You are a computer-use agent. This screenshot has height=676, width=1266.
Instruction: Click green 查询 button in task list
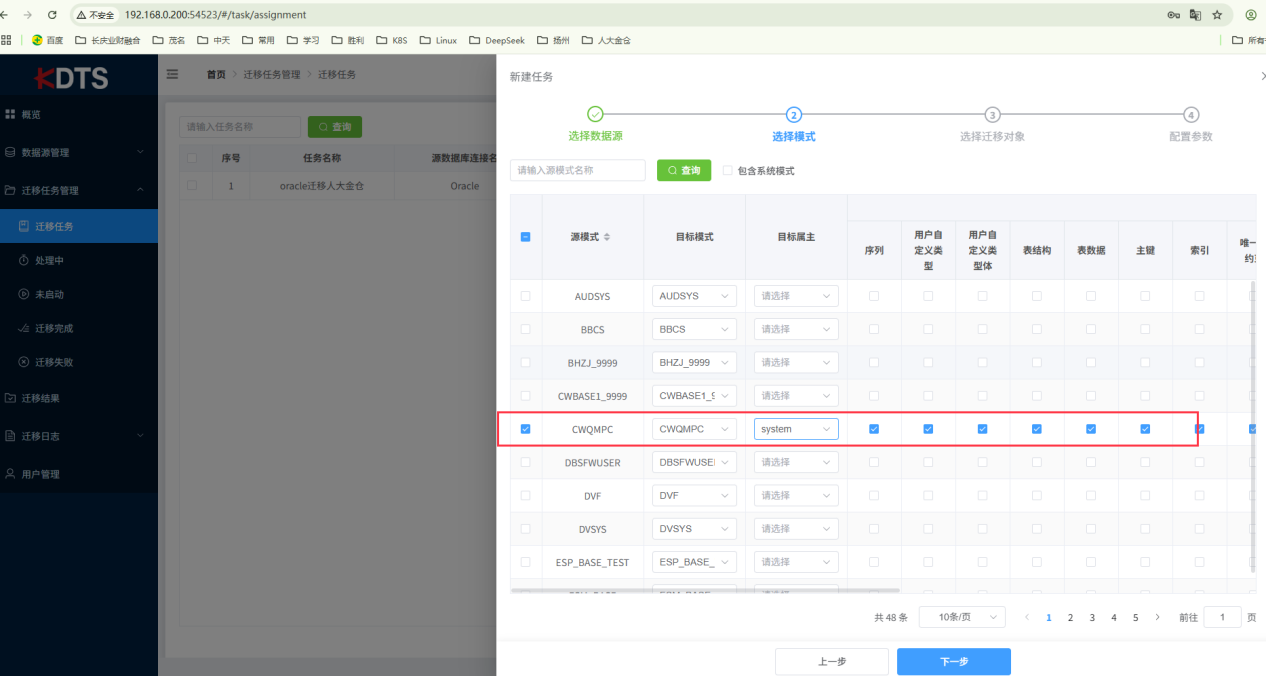pyautogui.click(x=335, y=127)
